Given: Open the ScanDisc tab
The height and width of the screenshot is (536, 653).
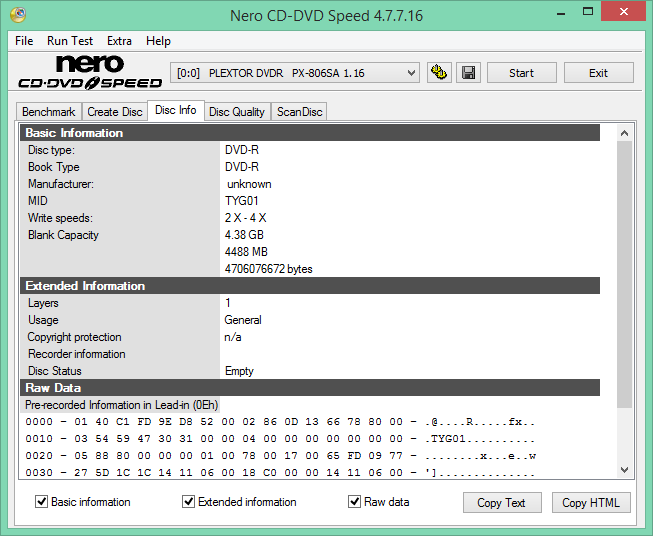Looking at the screenshot, I should pyautogui.click(x=299, y=112).
